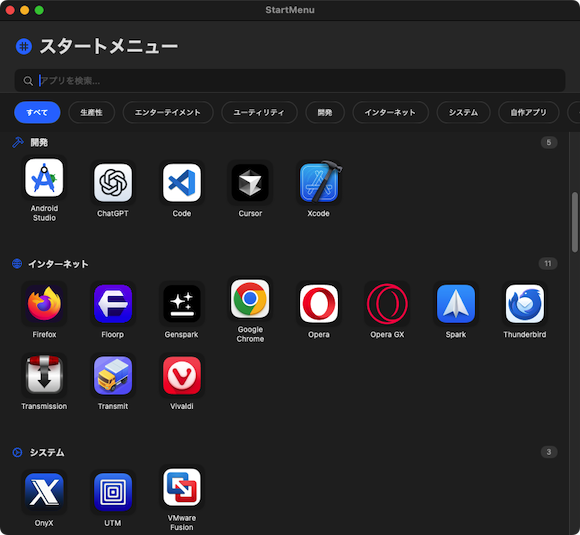
Task: Switch to エンターテイメント category
Action: coord(168,112)
